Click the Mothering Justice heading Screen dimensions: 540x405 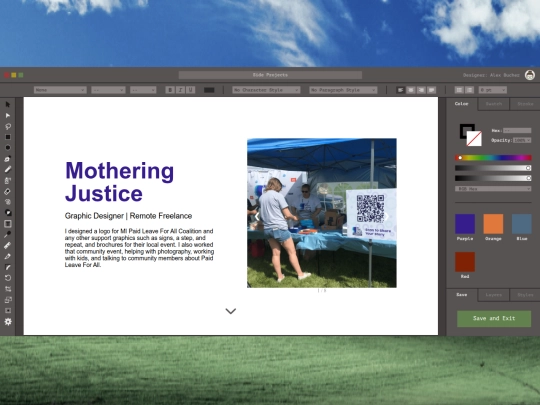120,182
